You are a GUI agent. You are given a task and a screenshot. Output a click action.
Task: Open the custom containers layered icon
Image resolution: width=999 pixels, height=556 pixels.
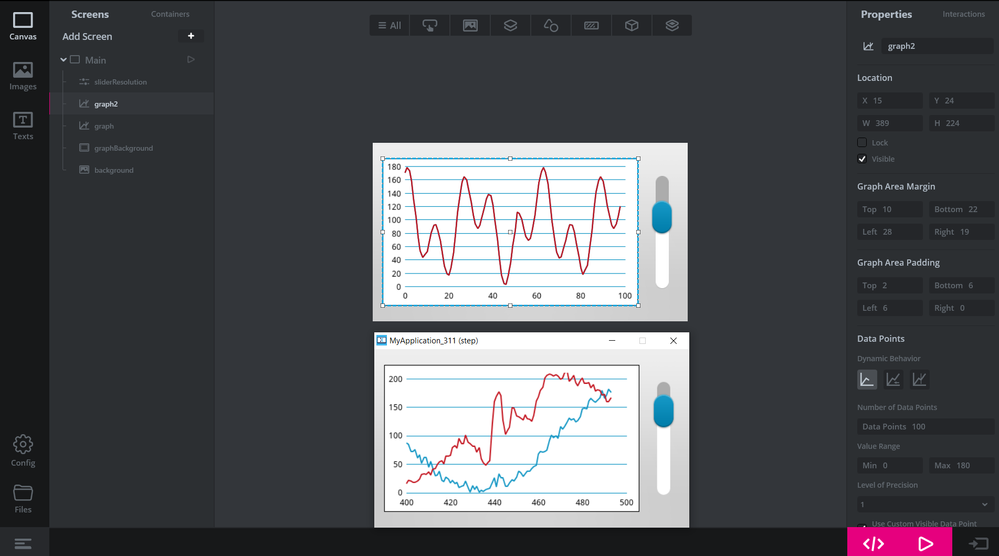click(x=672, y=25)
